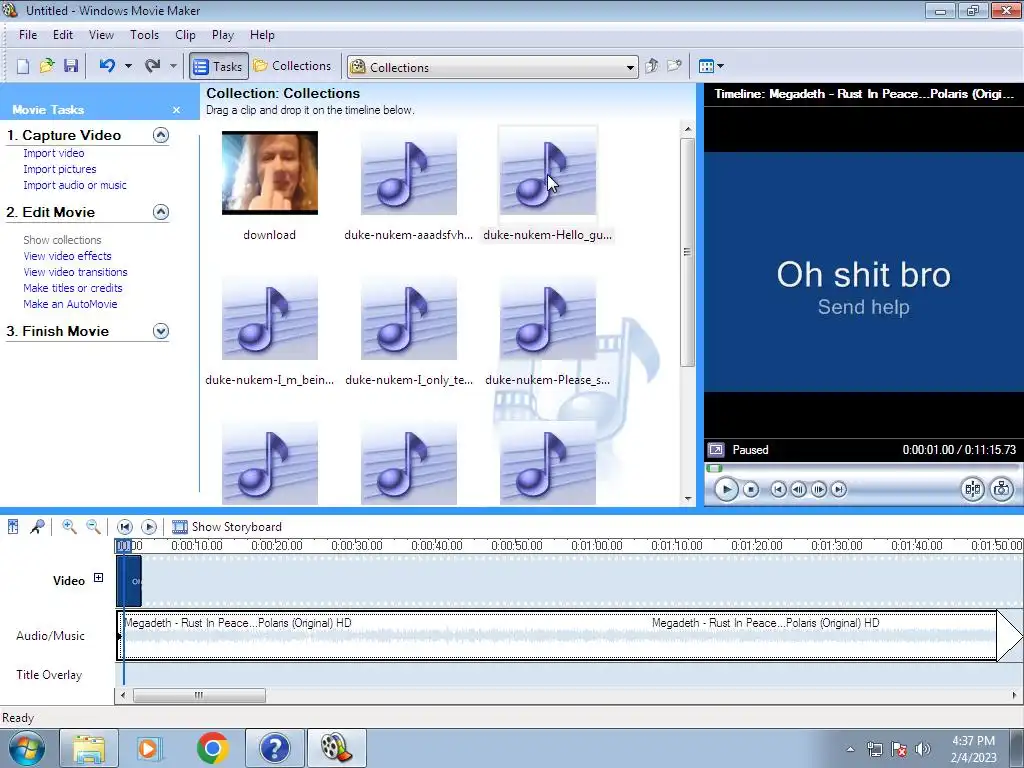
Task: Click View video transitions link
Action: pos(75,272)
